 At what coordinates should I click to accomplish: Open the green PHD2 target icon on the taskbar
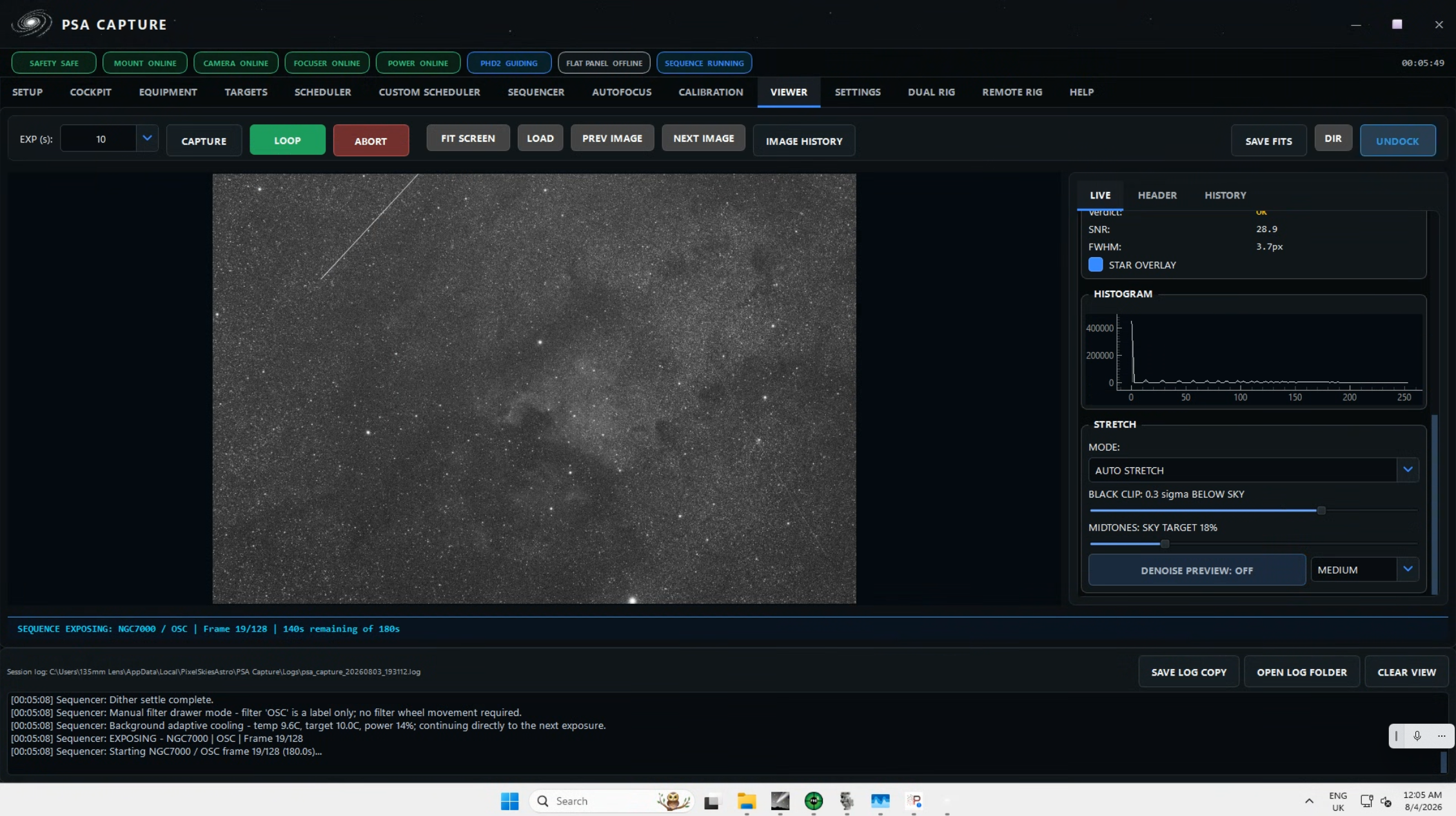(x=814, y=801)
